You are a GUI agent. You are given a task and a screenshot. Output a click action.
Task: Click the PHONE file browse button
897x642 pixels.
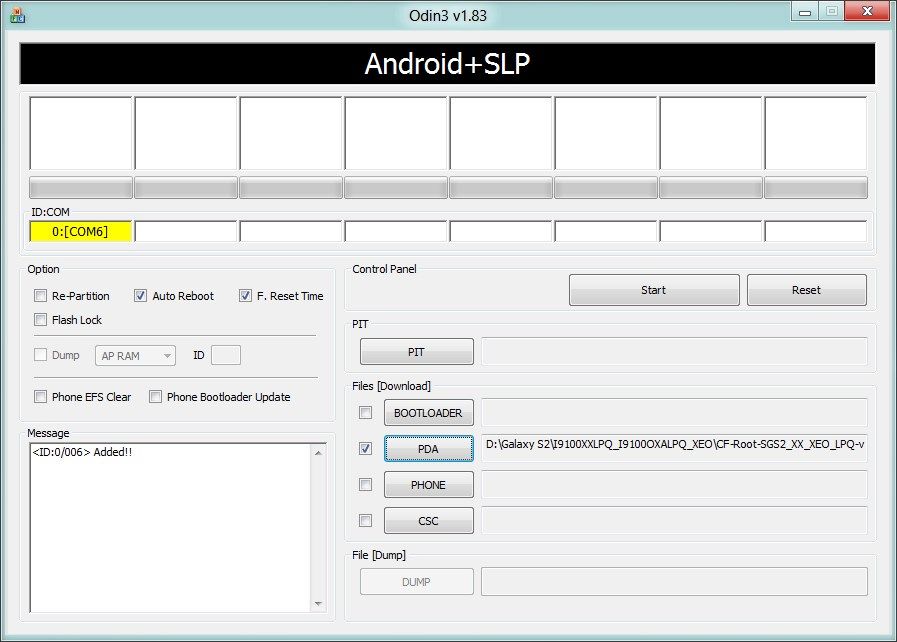428,484
